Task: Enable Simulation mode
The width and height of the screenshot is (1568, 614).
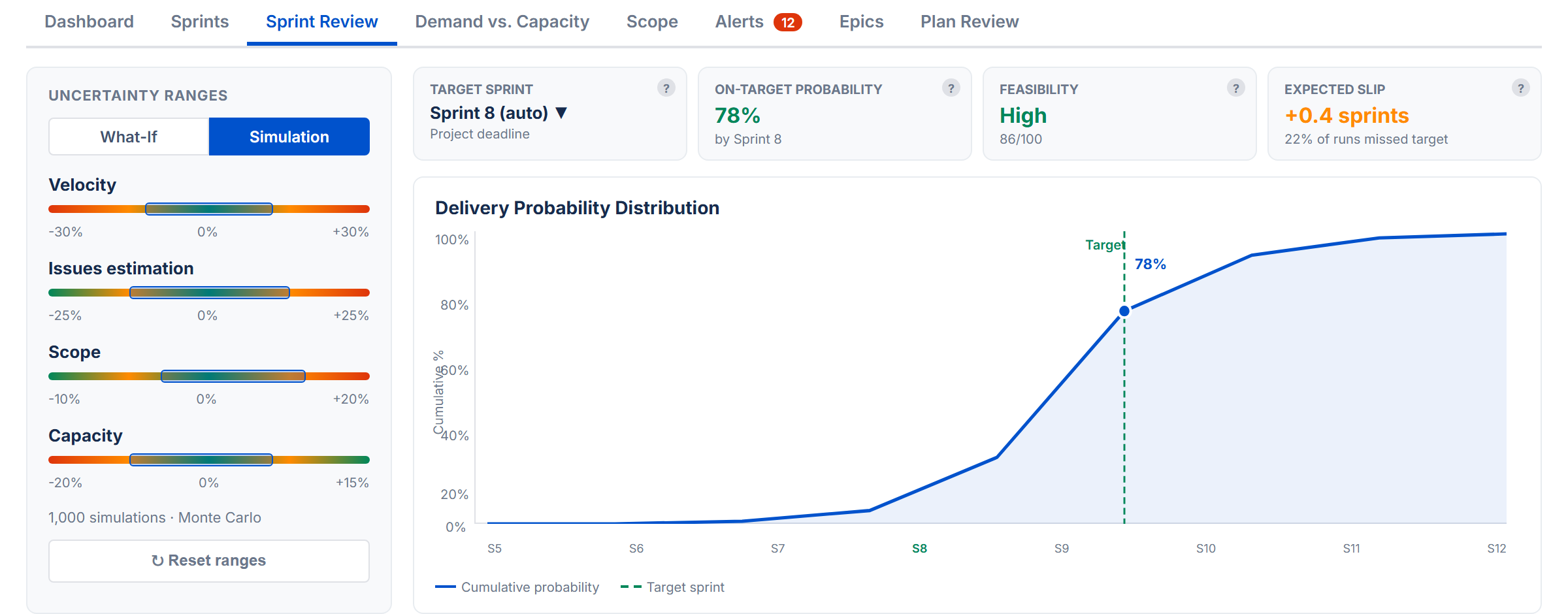Action: pyautogui.click(x=288, y=136)
